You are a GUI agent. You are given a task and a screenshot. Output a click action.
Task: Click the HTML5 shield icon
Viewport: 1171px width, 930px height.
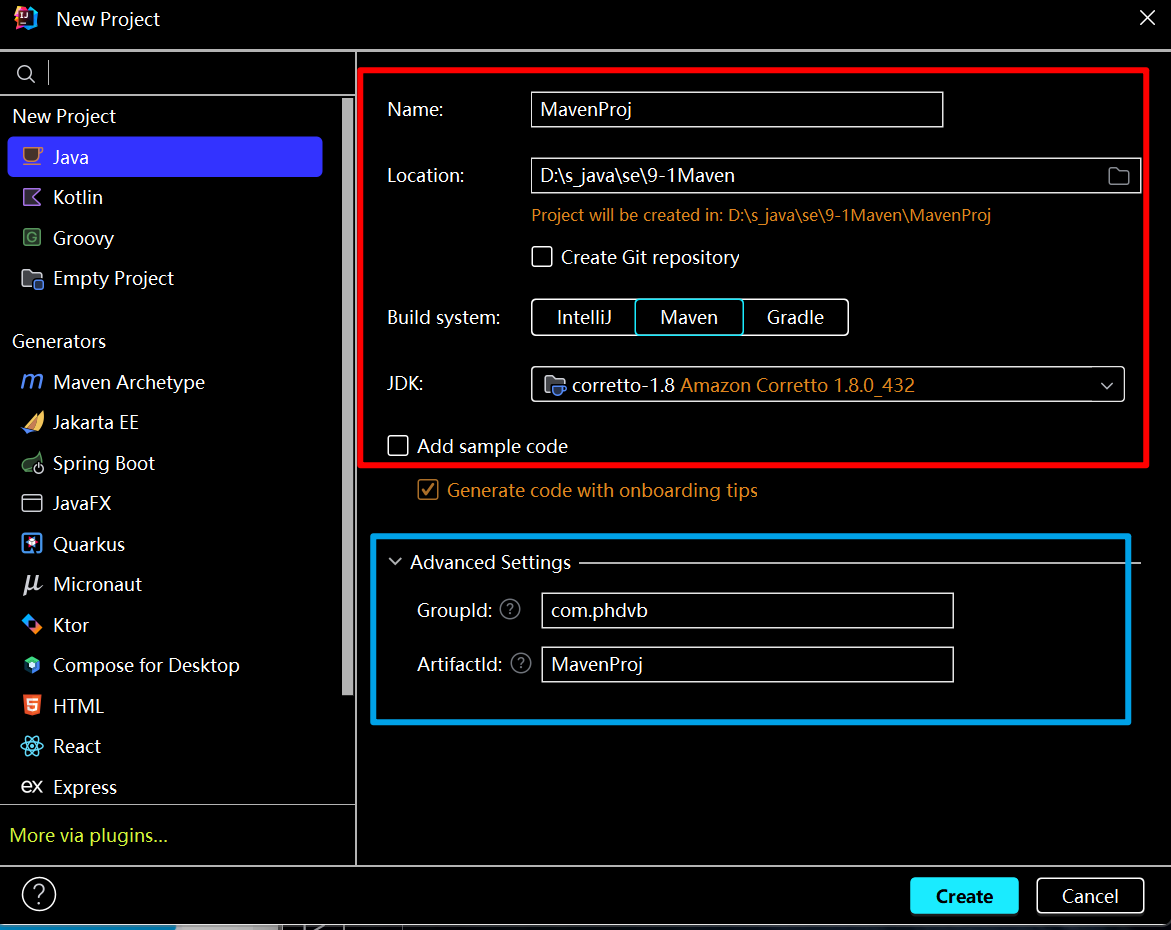tap(32, 705)
